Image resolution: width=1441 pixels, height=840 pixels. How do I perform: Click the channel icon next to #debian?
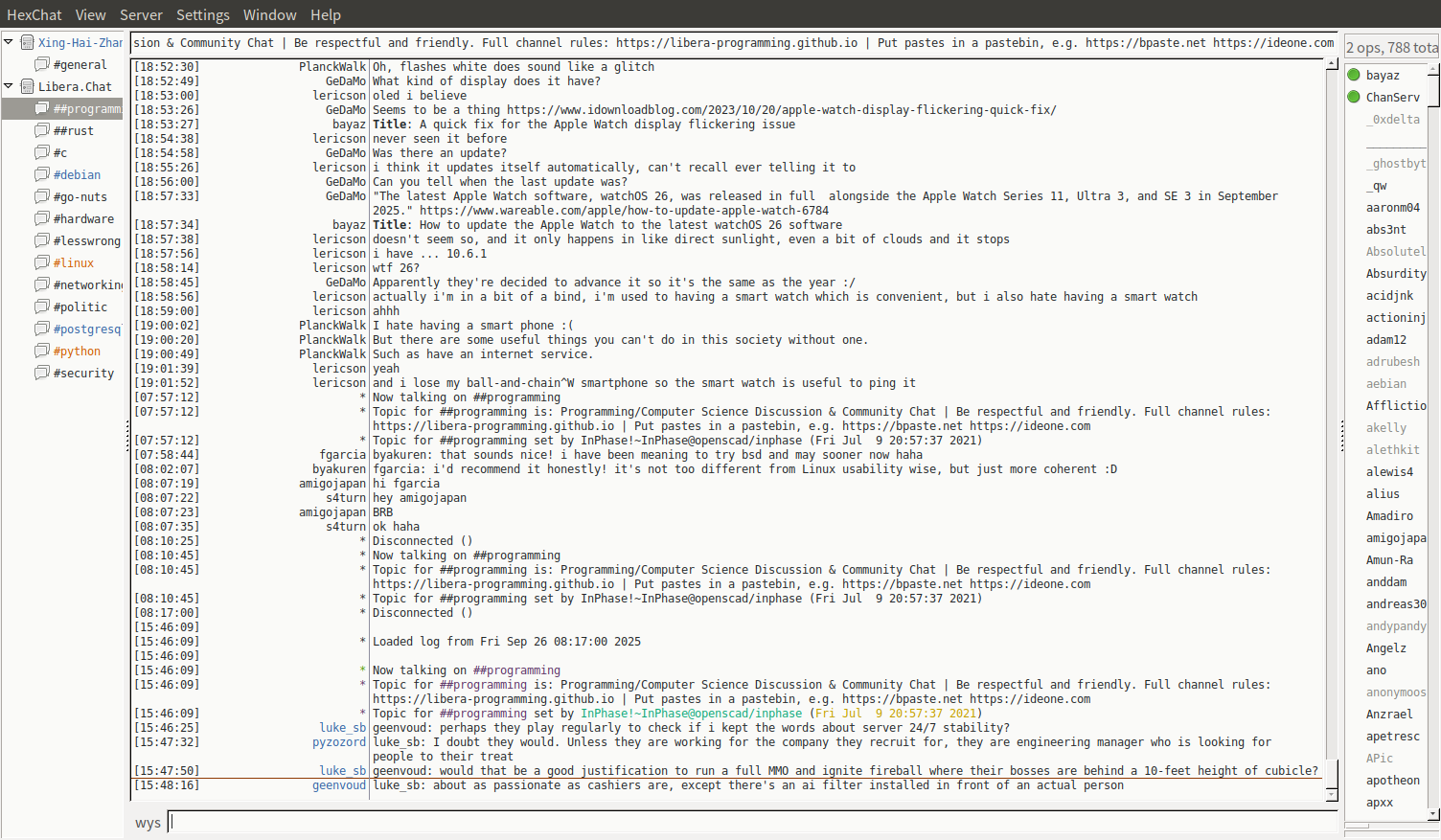42,174
